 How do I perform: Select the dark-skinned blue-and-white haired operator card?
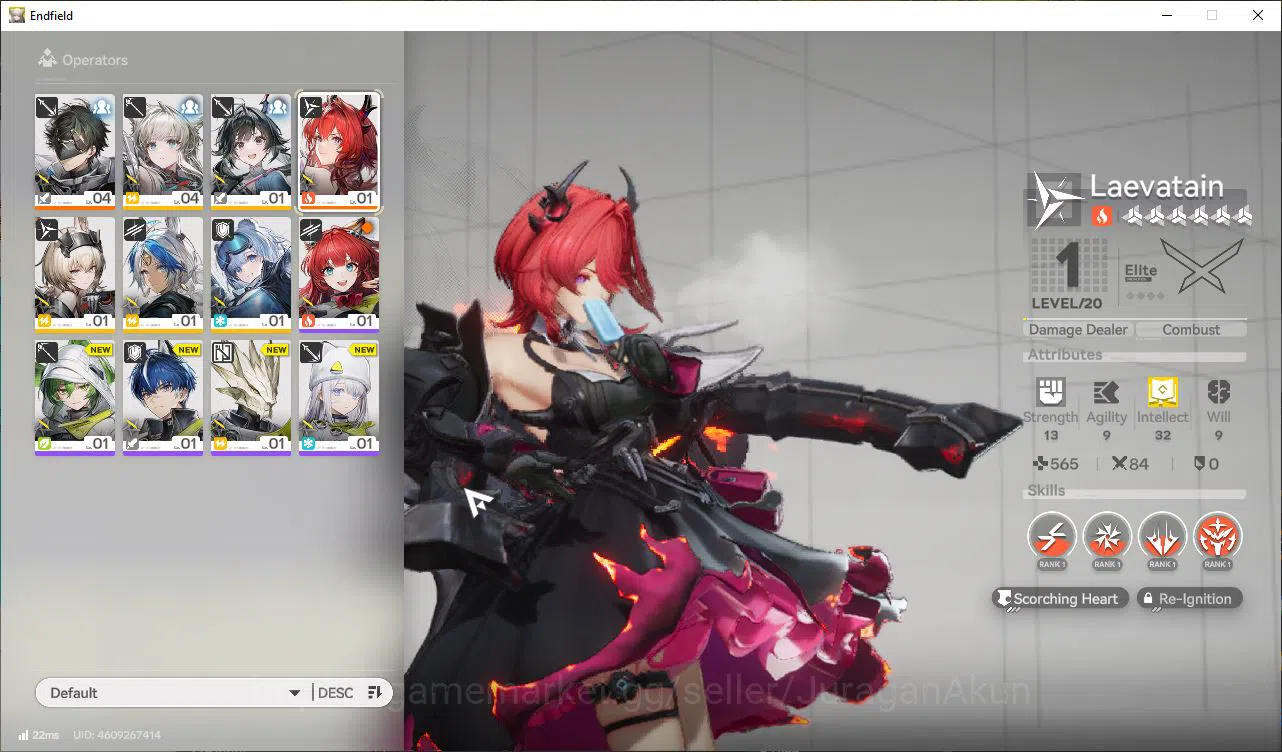click(163, 274)
